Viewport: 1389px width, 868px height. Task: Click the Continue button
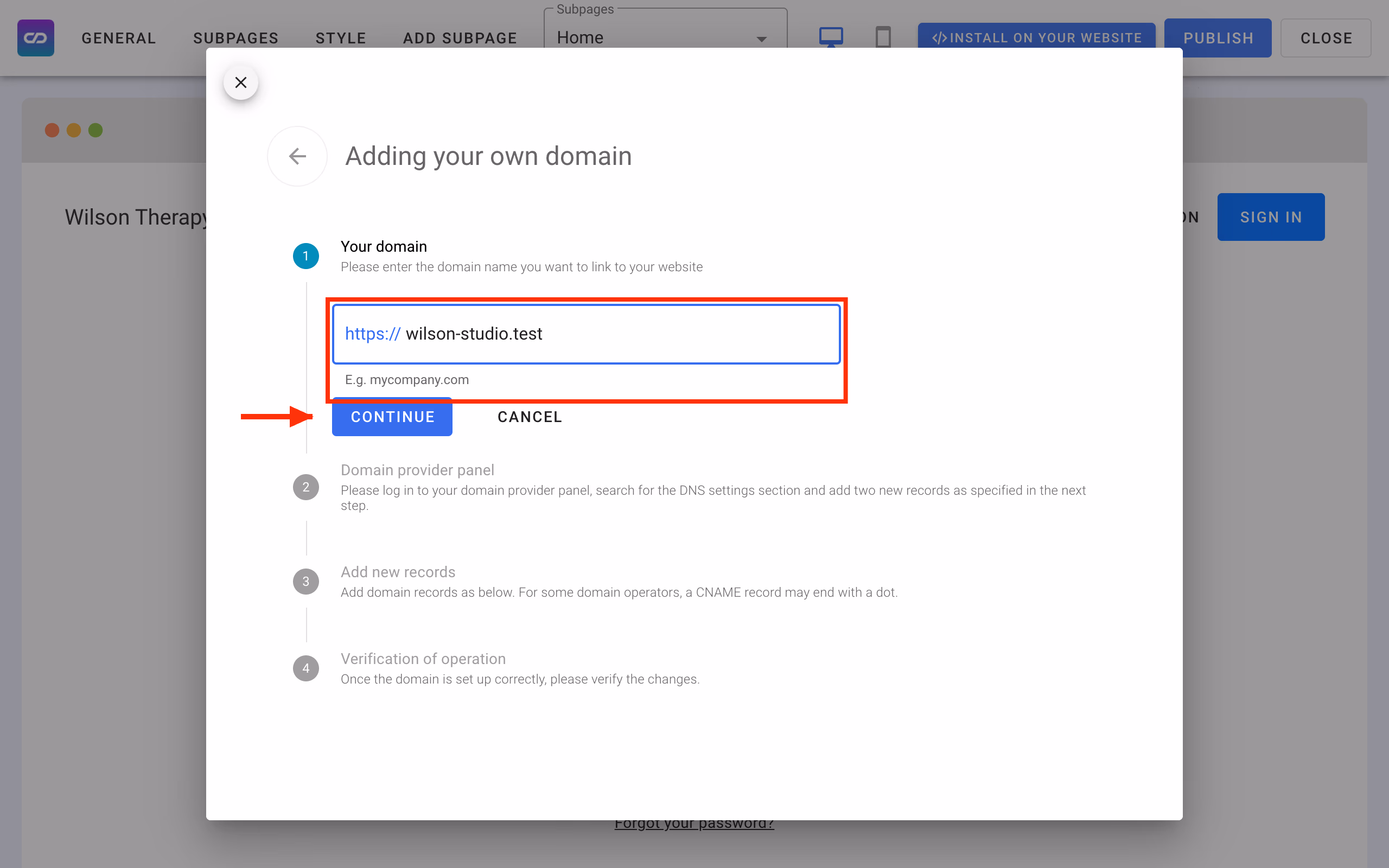(x=392, y=417)
